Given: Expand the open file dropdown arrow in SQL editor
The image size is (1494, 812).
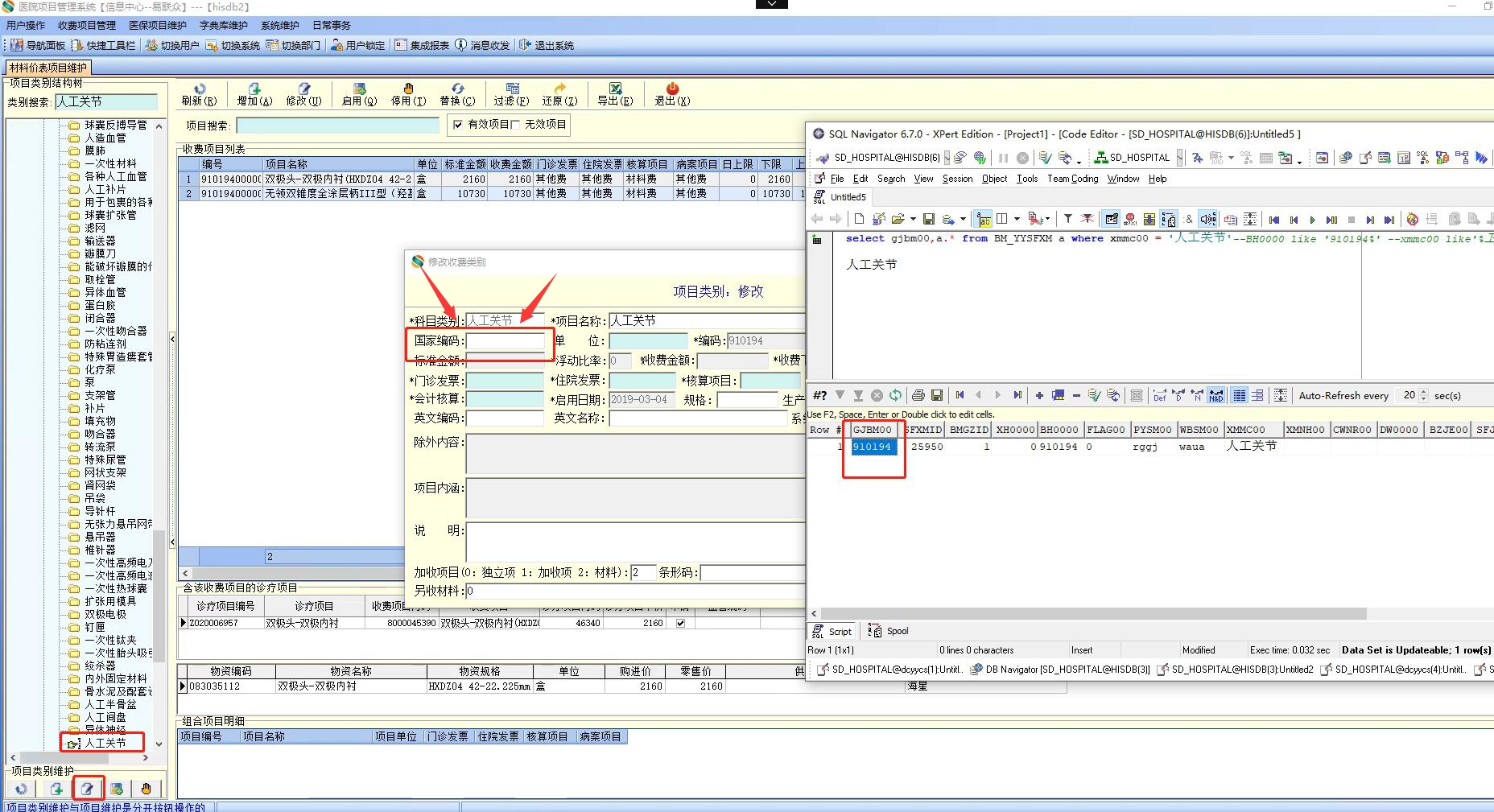Looking at the screenshot, I should point(913,219).
